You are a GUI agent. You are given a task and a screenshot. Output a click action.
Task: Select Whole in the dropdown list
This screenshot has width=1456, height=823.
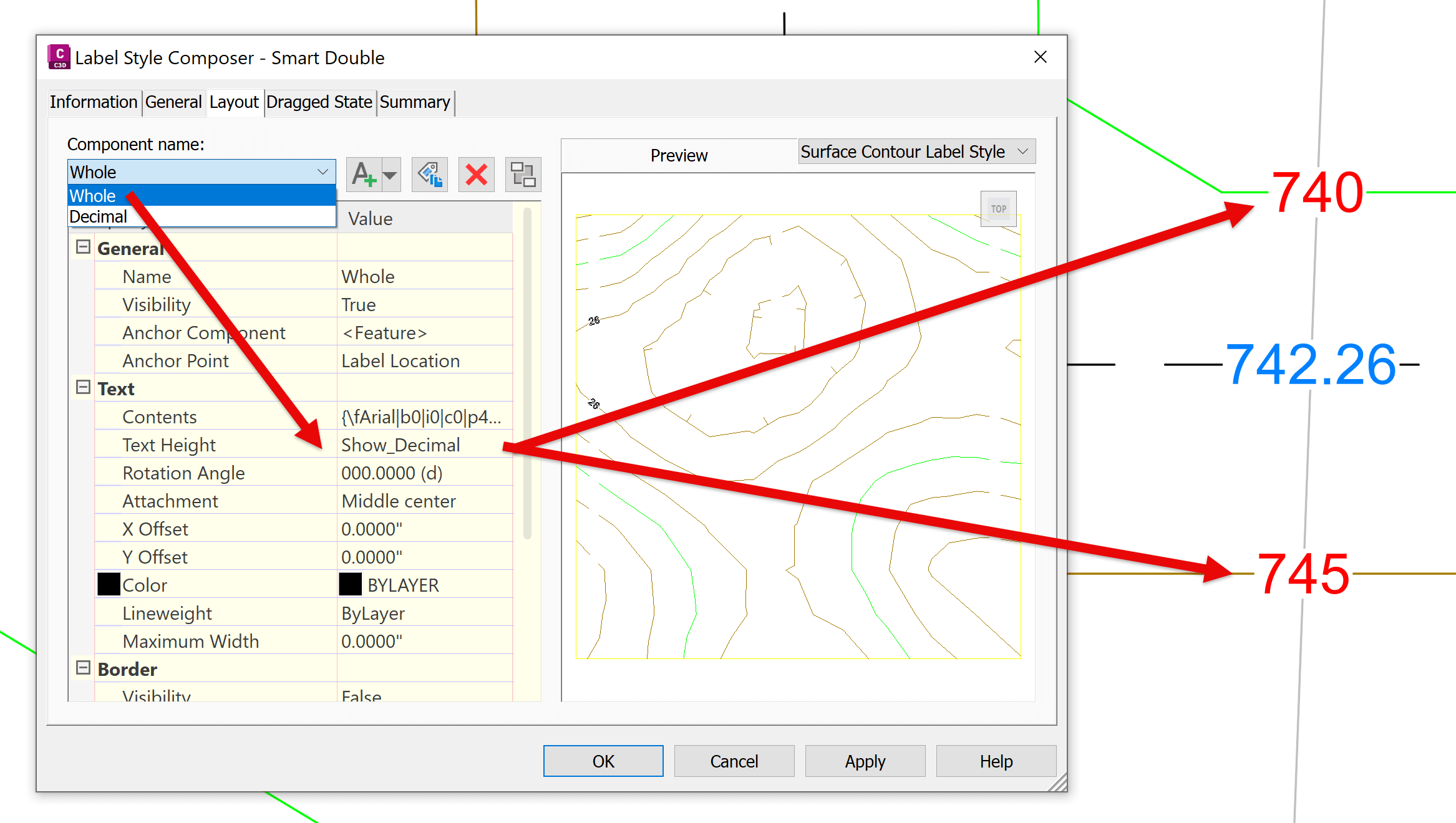tap(93, 196)
